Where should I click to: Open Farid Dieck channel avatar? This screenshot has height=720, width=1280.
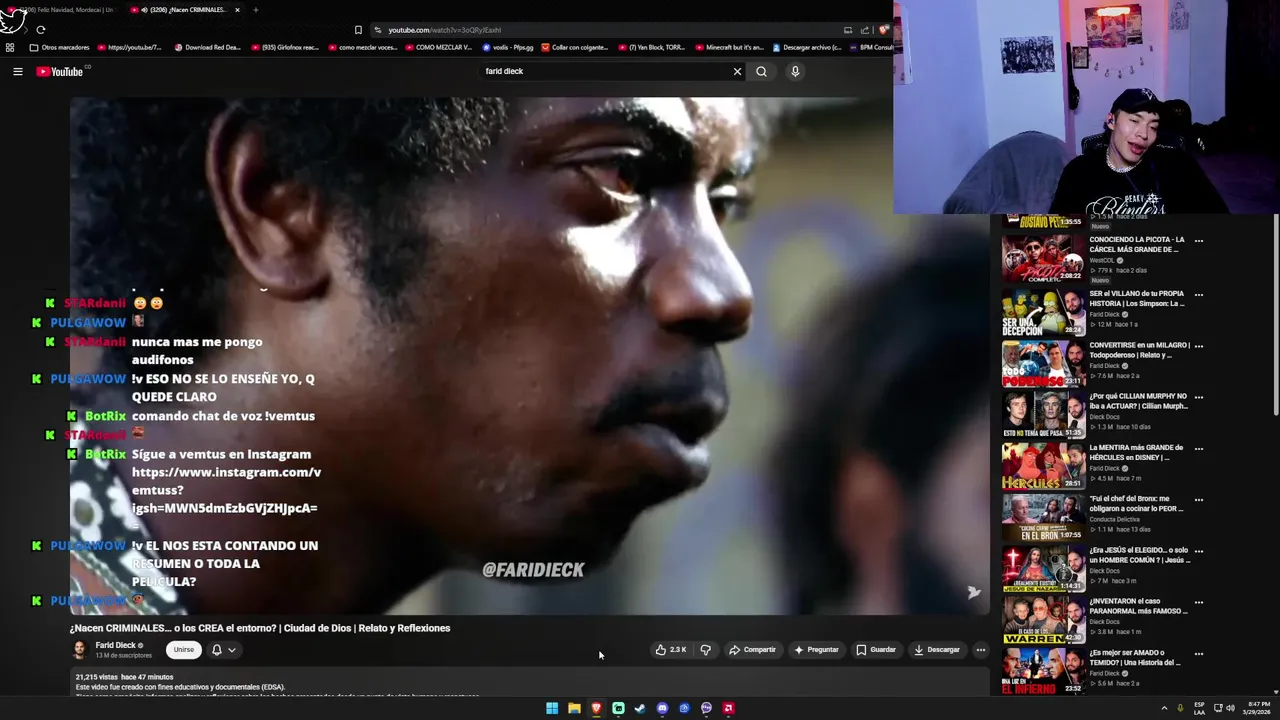(79, 650)
